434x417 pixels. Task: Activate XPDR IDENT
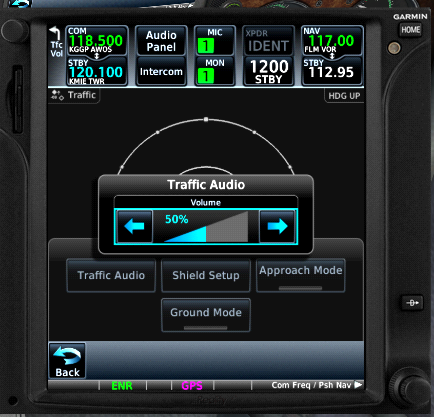[268, 41]
